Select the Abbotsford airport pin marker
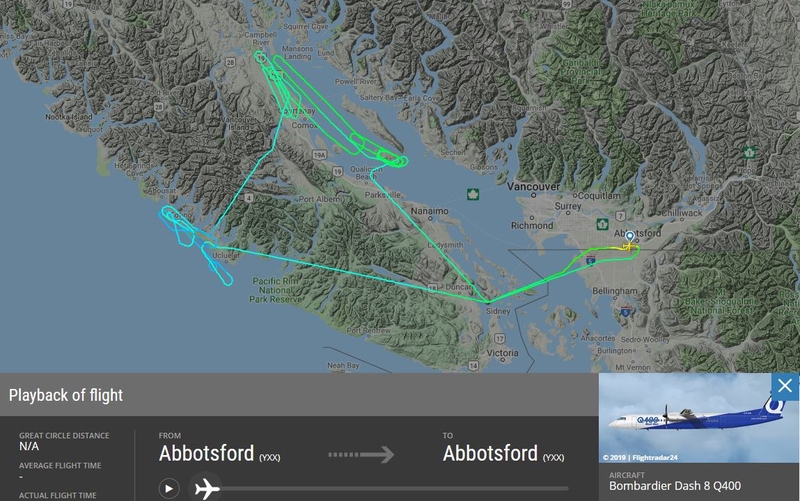Viewport: 800px width, 501px height. pyautogui.click(x=630, y=238)
